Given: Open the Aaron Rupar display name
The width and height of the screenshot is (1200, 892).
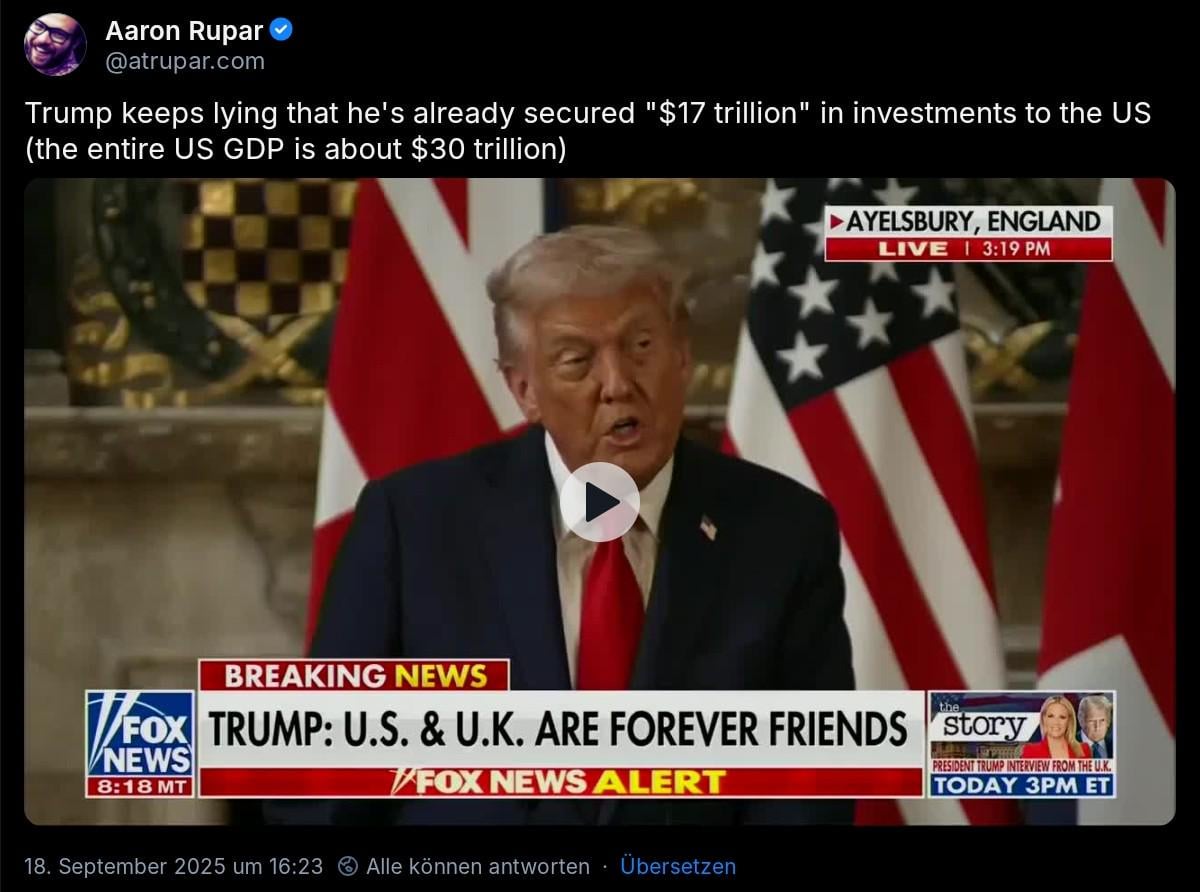Looking at the screenshot, I should pyautogui.click(x=184, y=31).
